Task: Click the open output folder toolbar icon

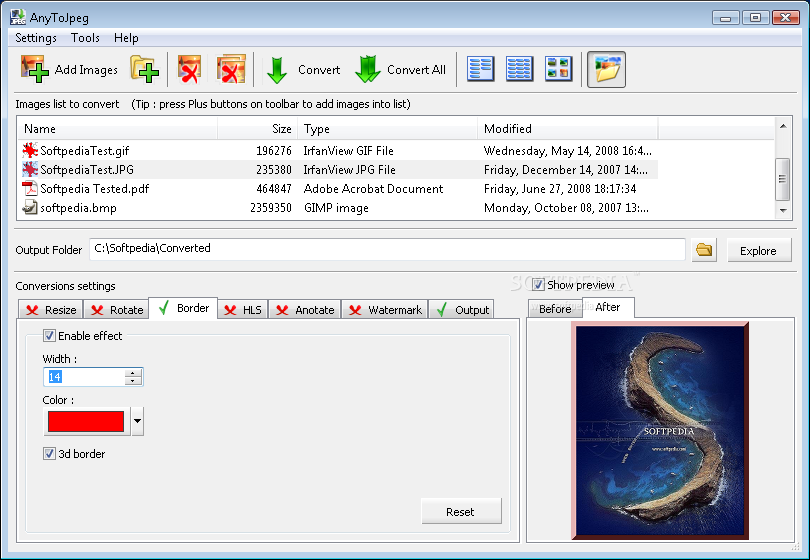Action: coord(606,69)
